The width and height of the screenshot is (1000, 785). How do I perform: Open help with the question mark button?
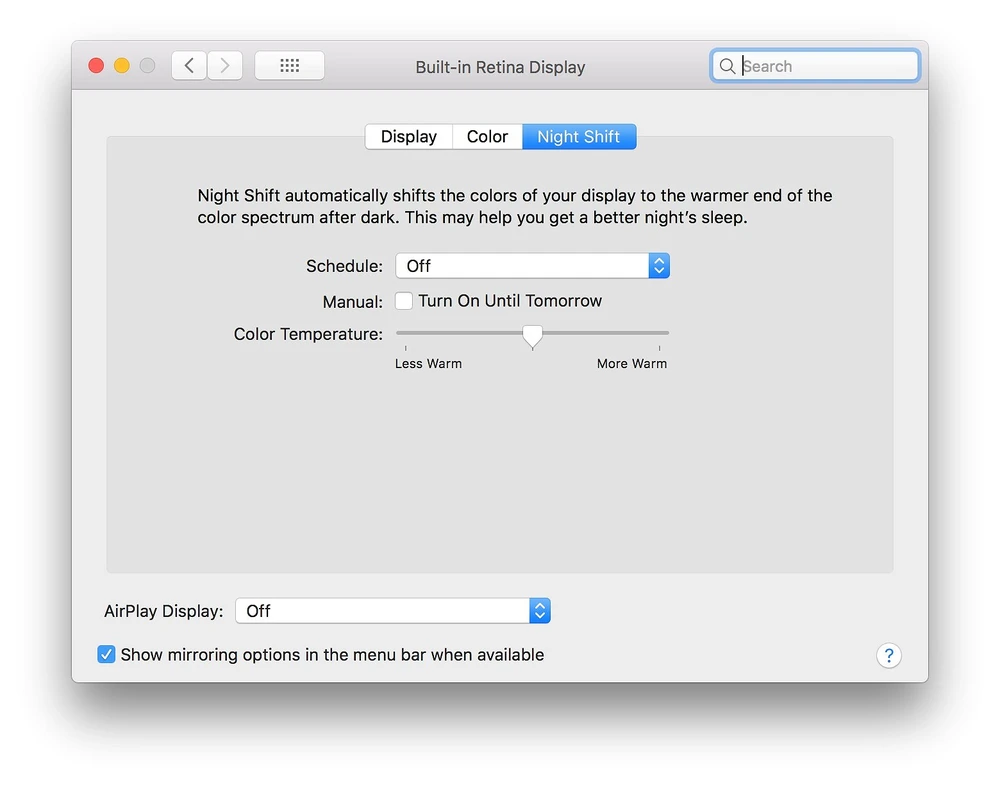point(888,655)
